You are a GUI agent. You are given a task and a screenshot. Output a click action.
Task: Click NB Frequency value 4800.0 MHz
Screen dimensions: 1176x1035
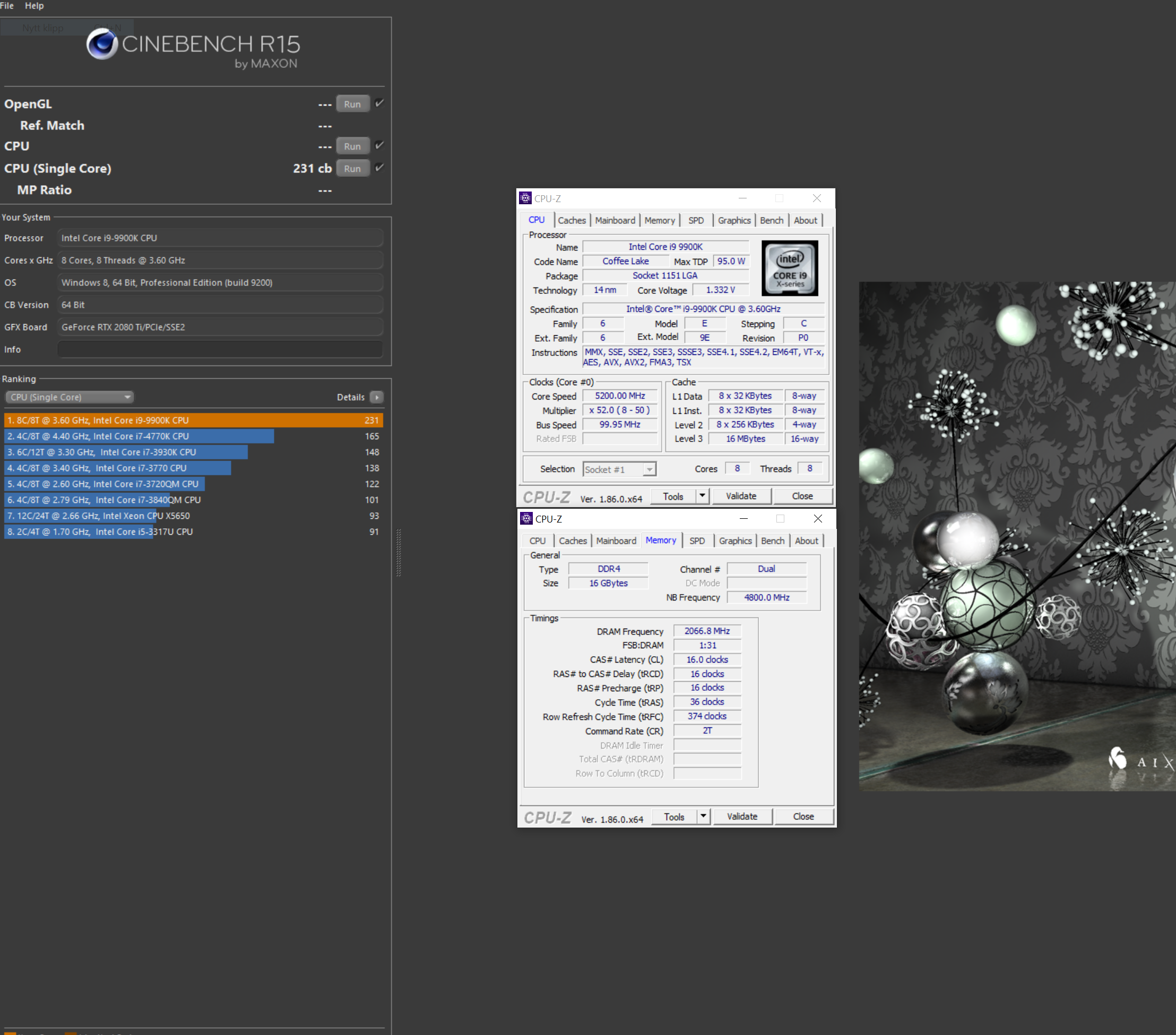coord(767,598)
